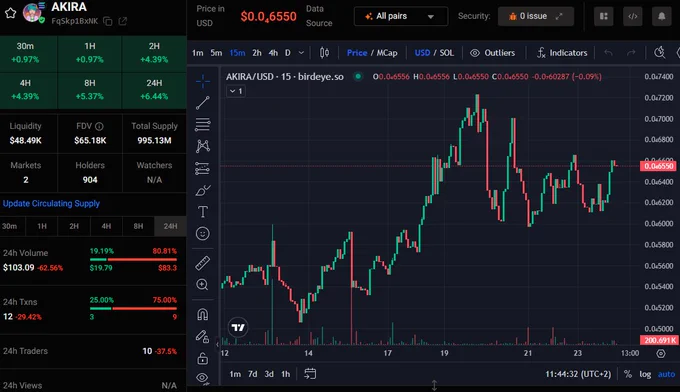
Task: Switch chart currency to USD
Action: pyautogui.click(x=422, y=53)
